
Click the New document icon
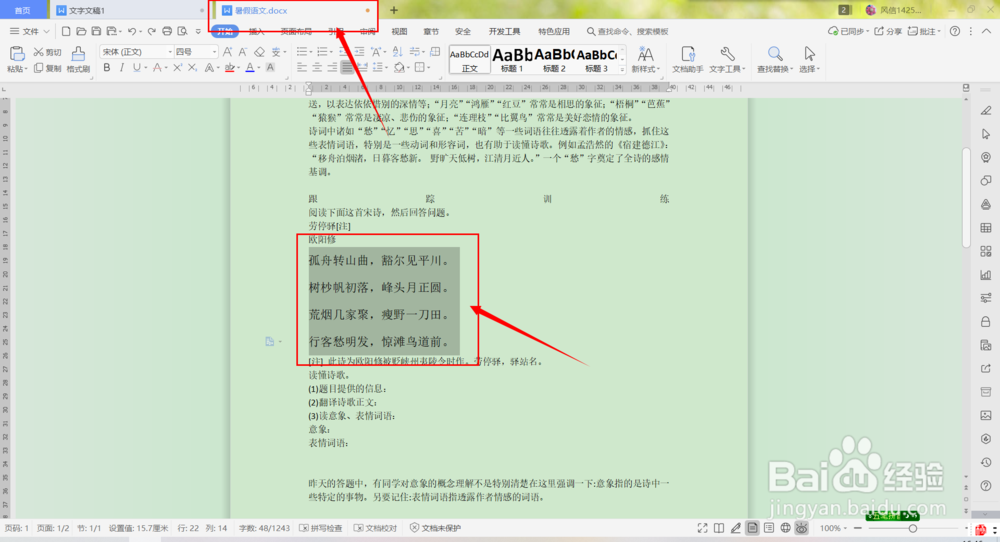[x=66, y=31]
